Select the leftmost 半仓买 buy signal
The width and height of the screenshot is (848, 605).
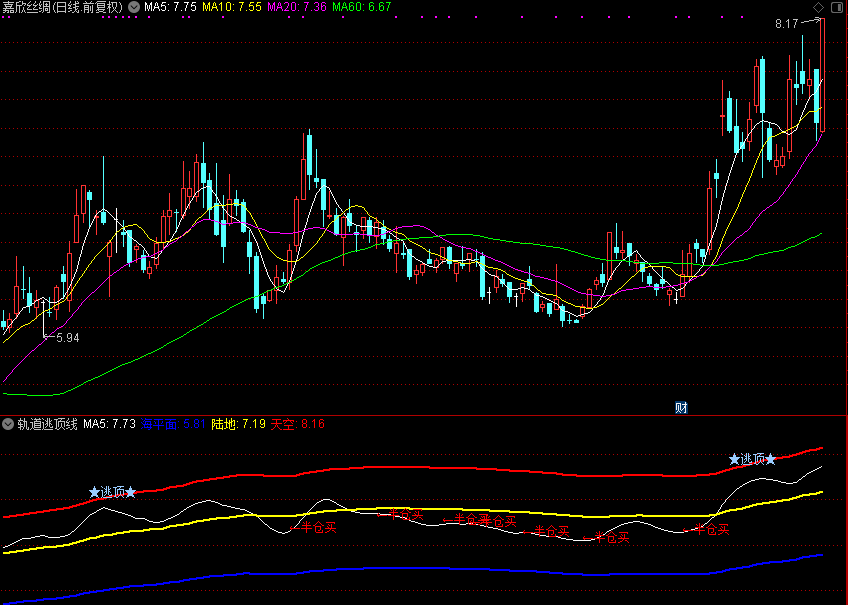(314, 527)
